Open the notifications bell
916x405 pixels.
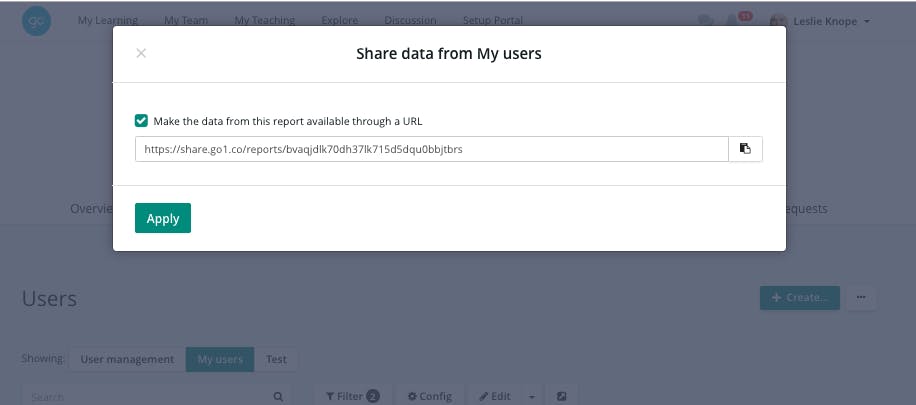(733, 21)
